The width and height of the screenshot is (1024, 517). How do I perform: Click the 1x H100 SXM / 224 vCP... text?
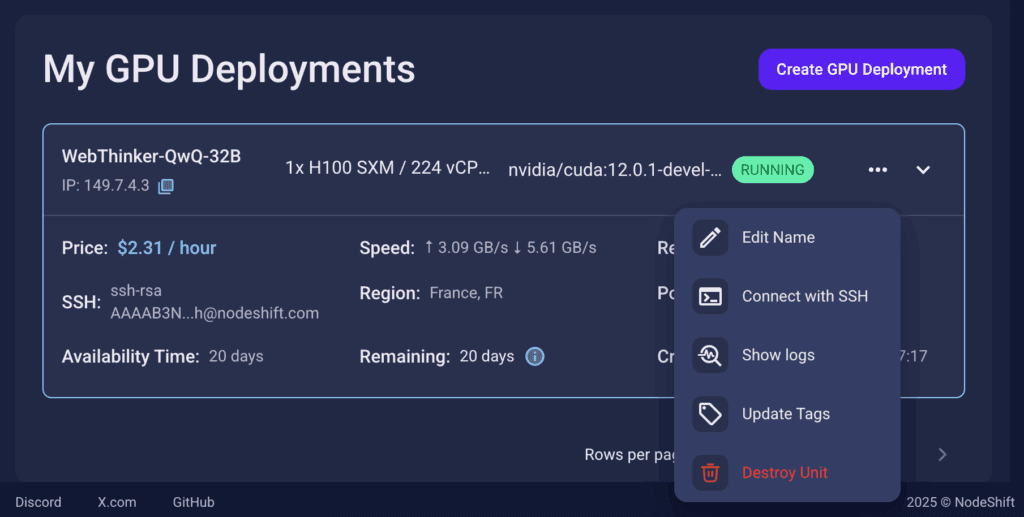[387, 168]
